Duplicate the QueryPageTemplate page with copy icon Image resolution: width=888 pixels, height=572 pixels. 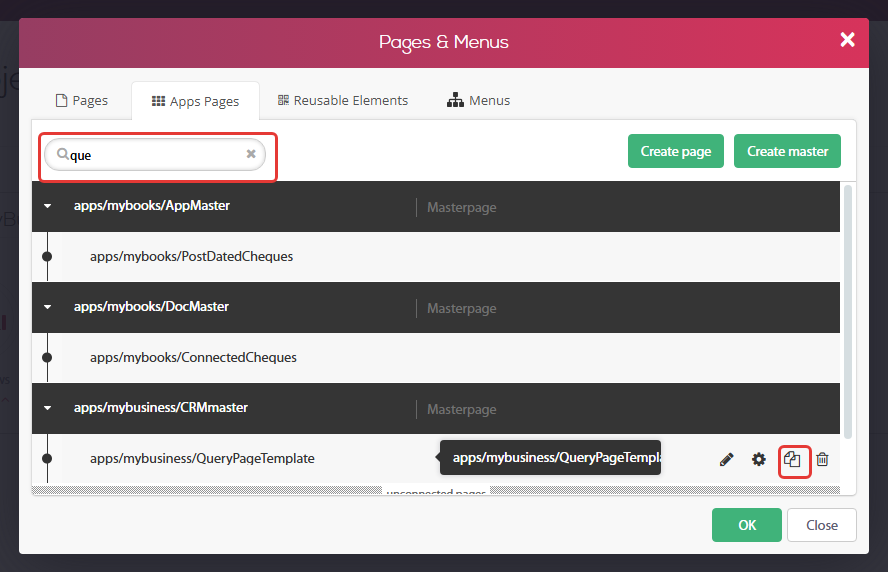pos(792,459)
